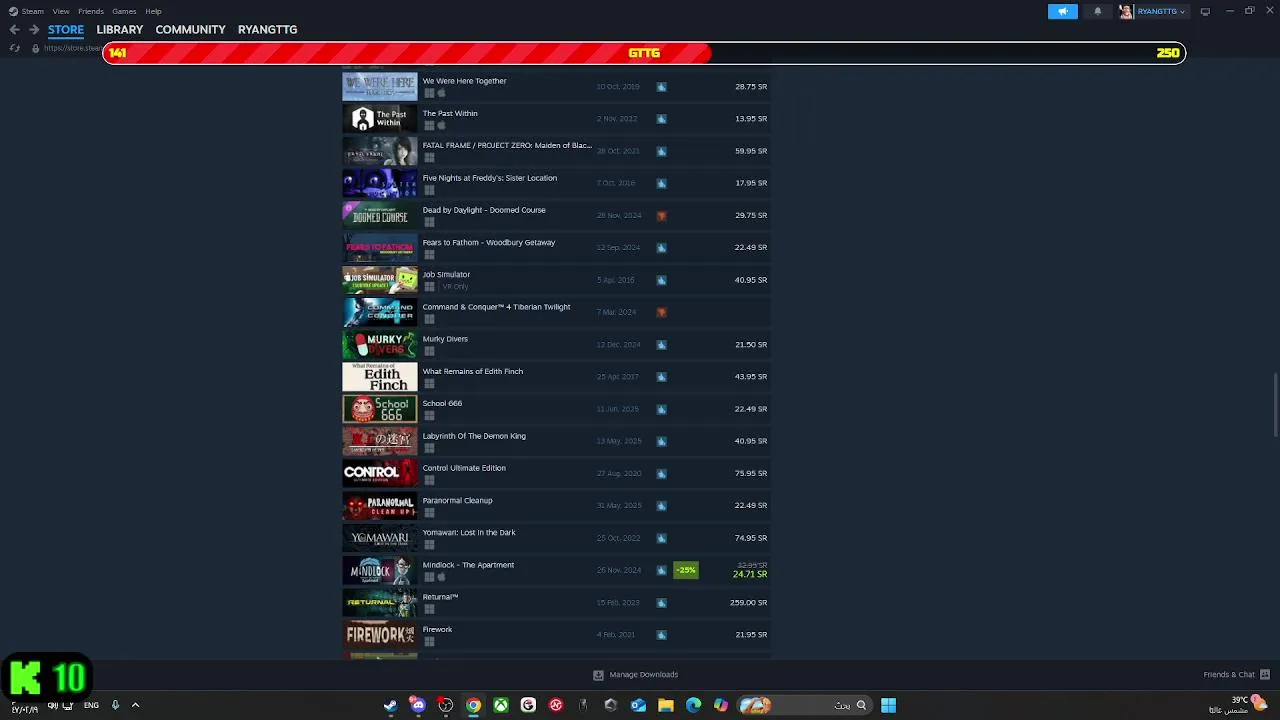The height and width of the screenshot is (720, 1280).
Task: Open Google Chrome from the taskbar
Action: [x=473, y=705]
